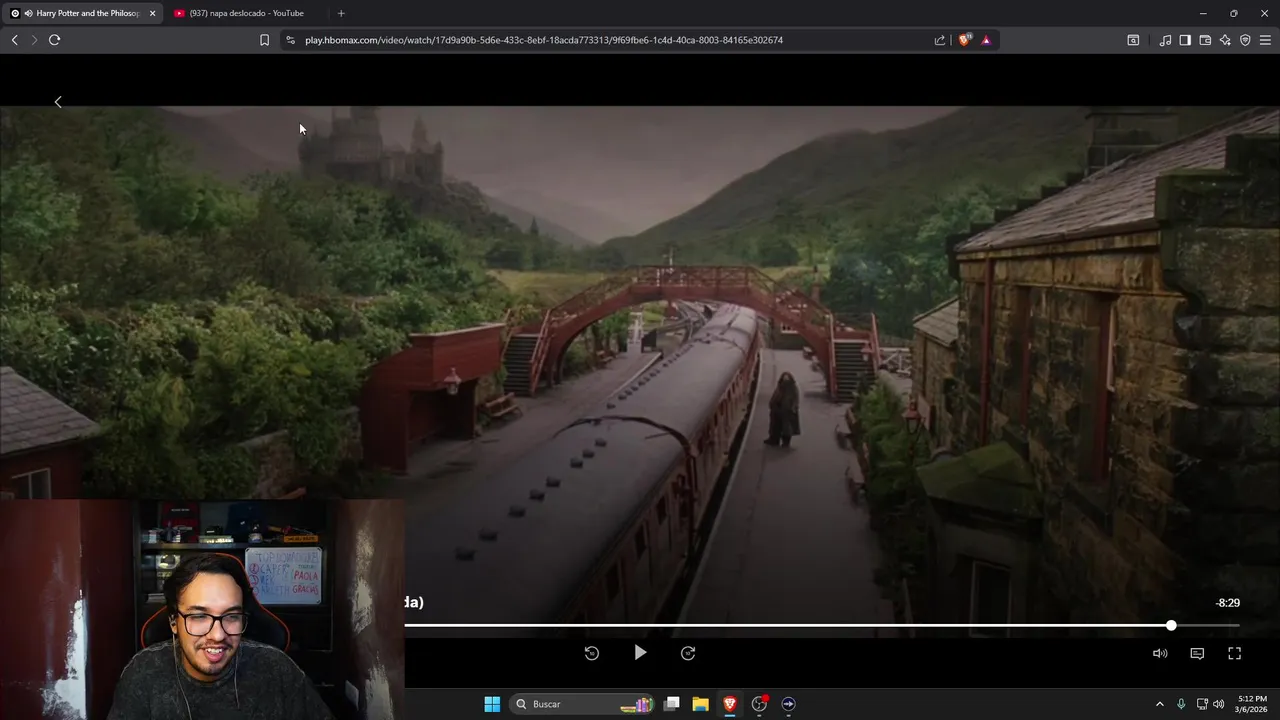The image size is (1280, 720).
Task: Reload the current page
Action: click(x=55, y=40)
